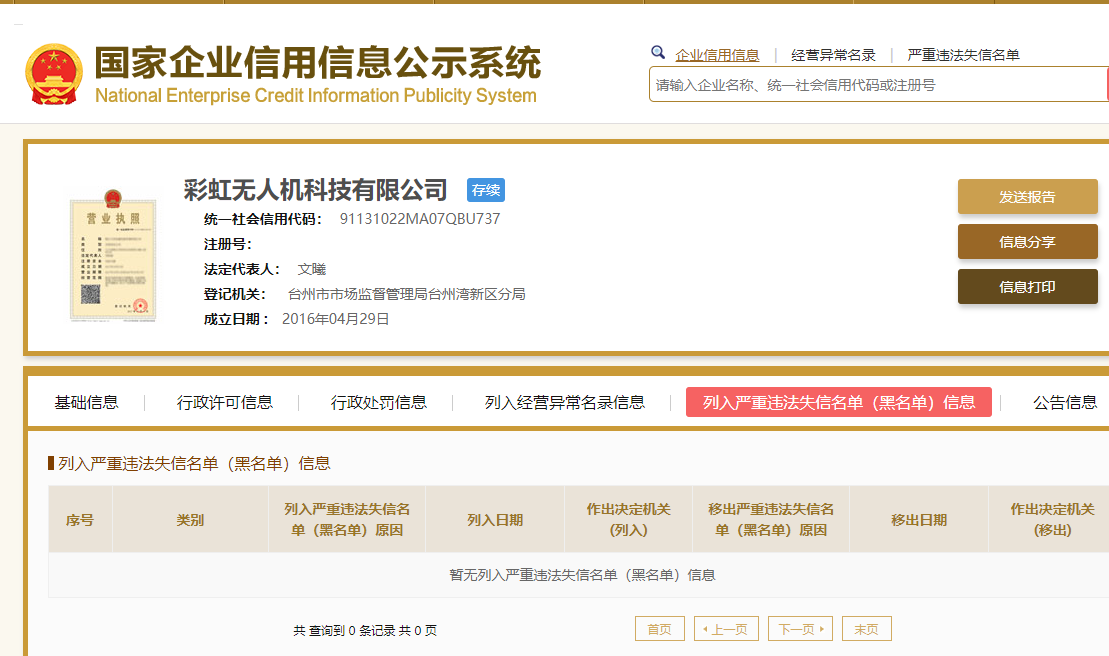Click the 存续 status badge
This screenshot has width=1109, height=656.
click(x=486, y=190)
